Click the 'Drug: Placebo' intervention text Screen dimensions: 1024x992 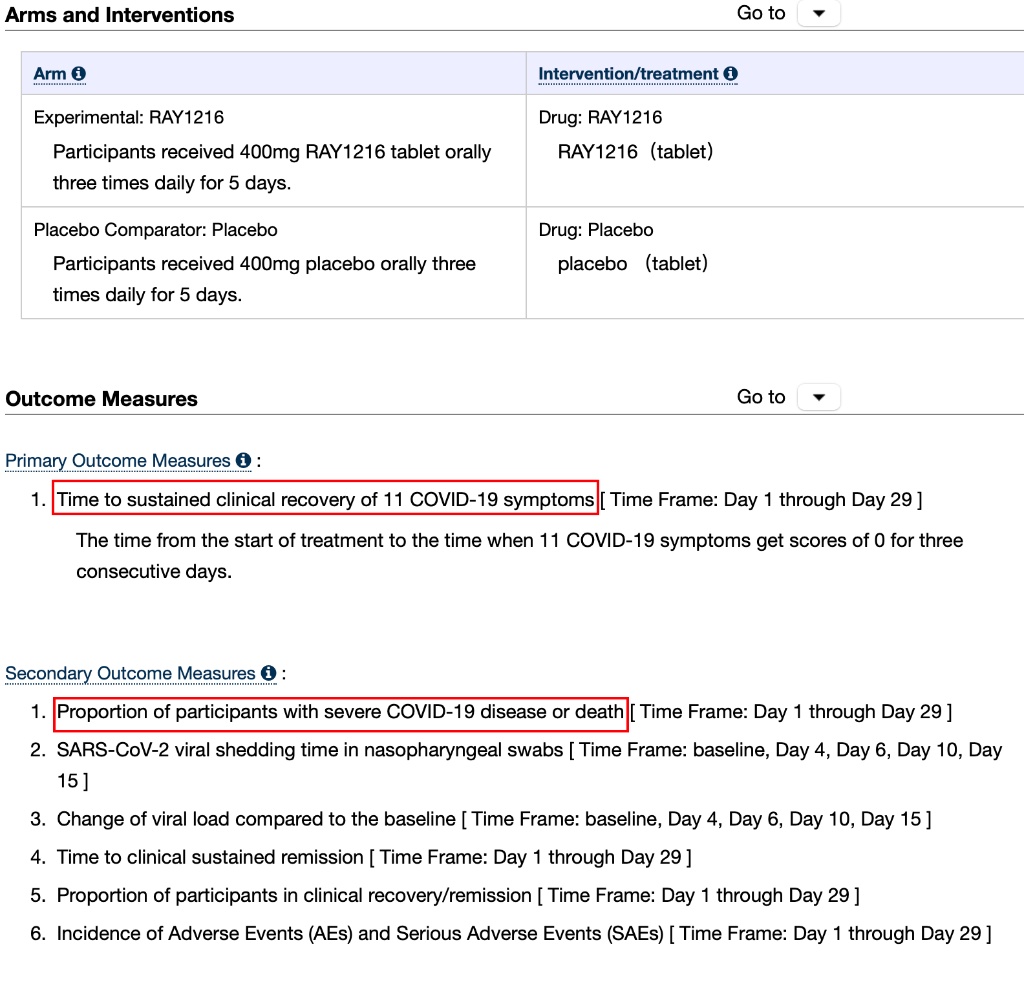click(596, 230)
